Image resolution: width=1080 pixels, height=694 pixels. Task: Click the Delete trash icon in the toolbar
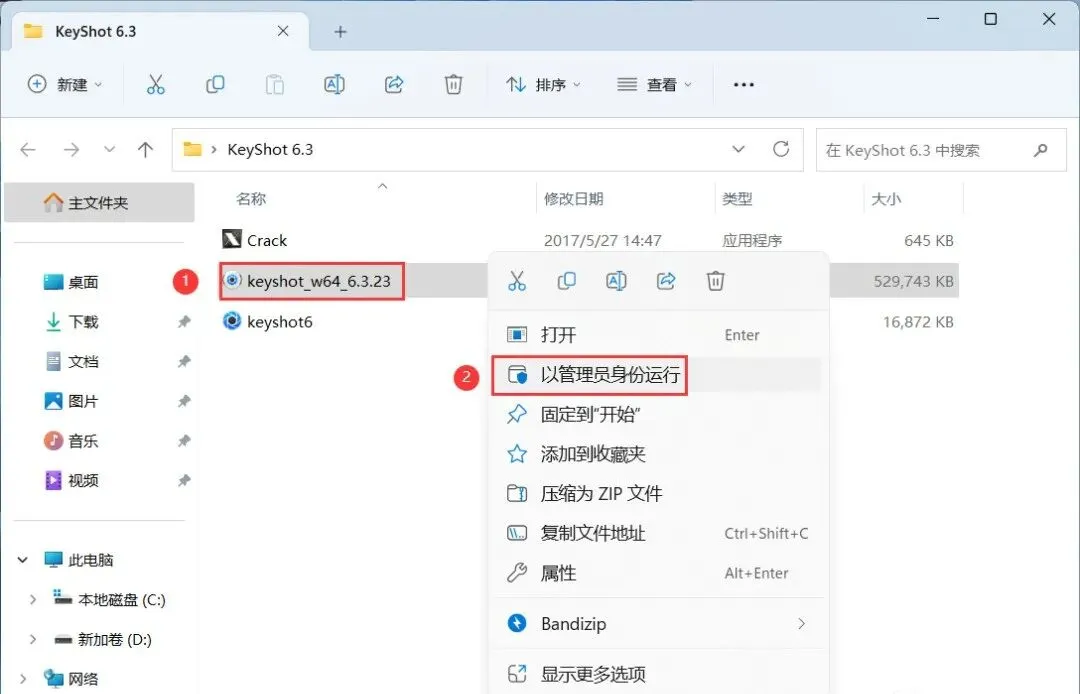point(453,85)
